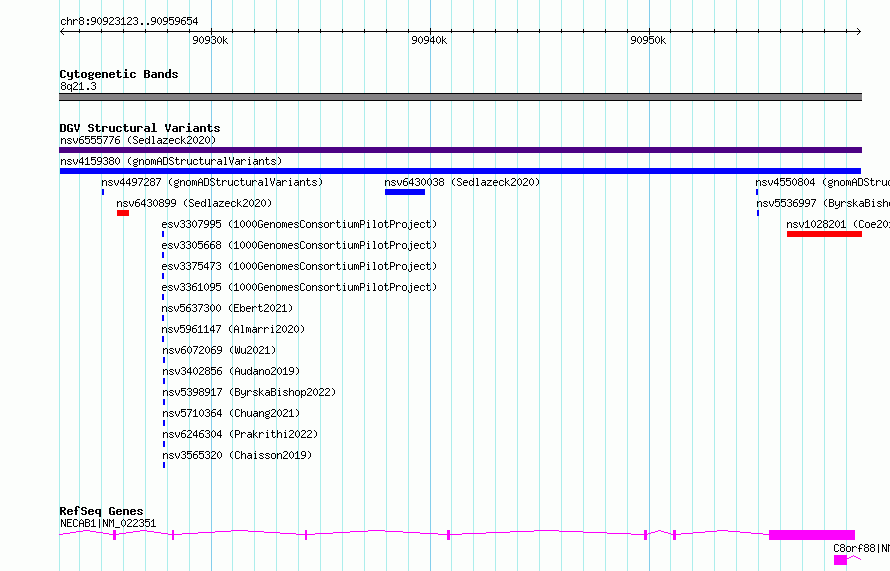Click the nsv4159380 gnomADStructuralVariants label
890x571 pixels.
(171, 161)
